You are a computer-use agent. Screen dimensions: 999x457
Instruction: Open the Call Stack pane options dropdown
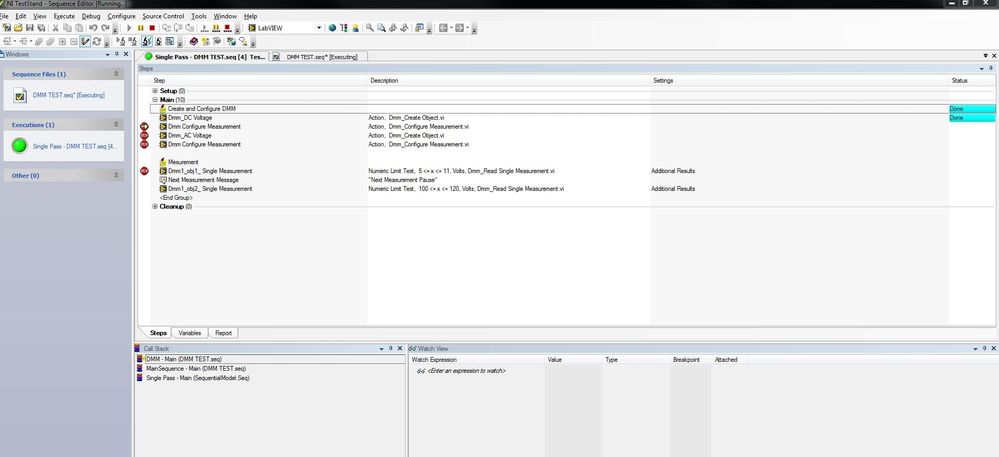tap(382, 349)
